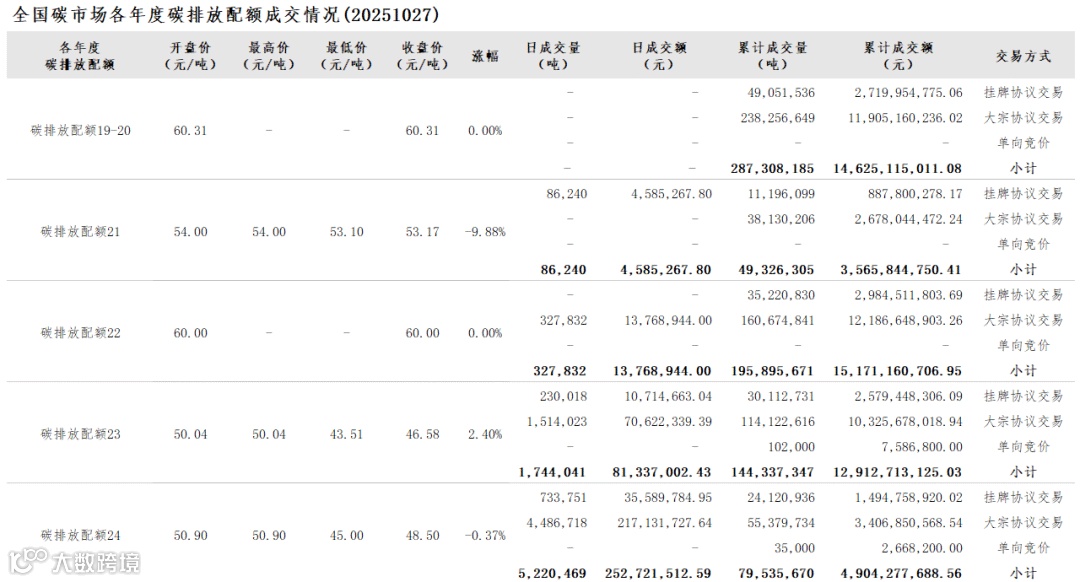This screenshot has height=582, width=1080.
Task: Click the 开盘价 column header
Action: click(x=190, y=56)
